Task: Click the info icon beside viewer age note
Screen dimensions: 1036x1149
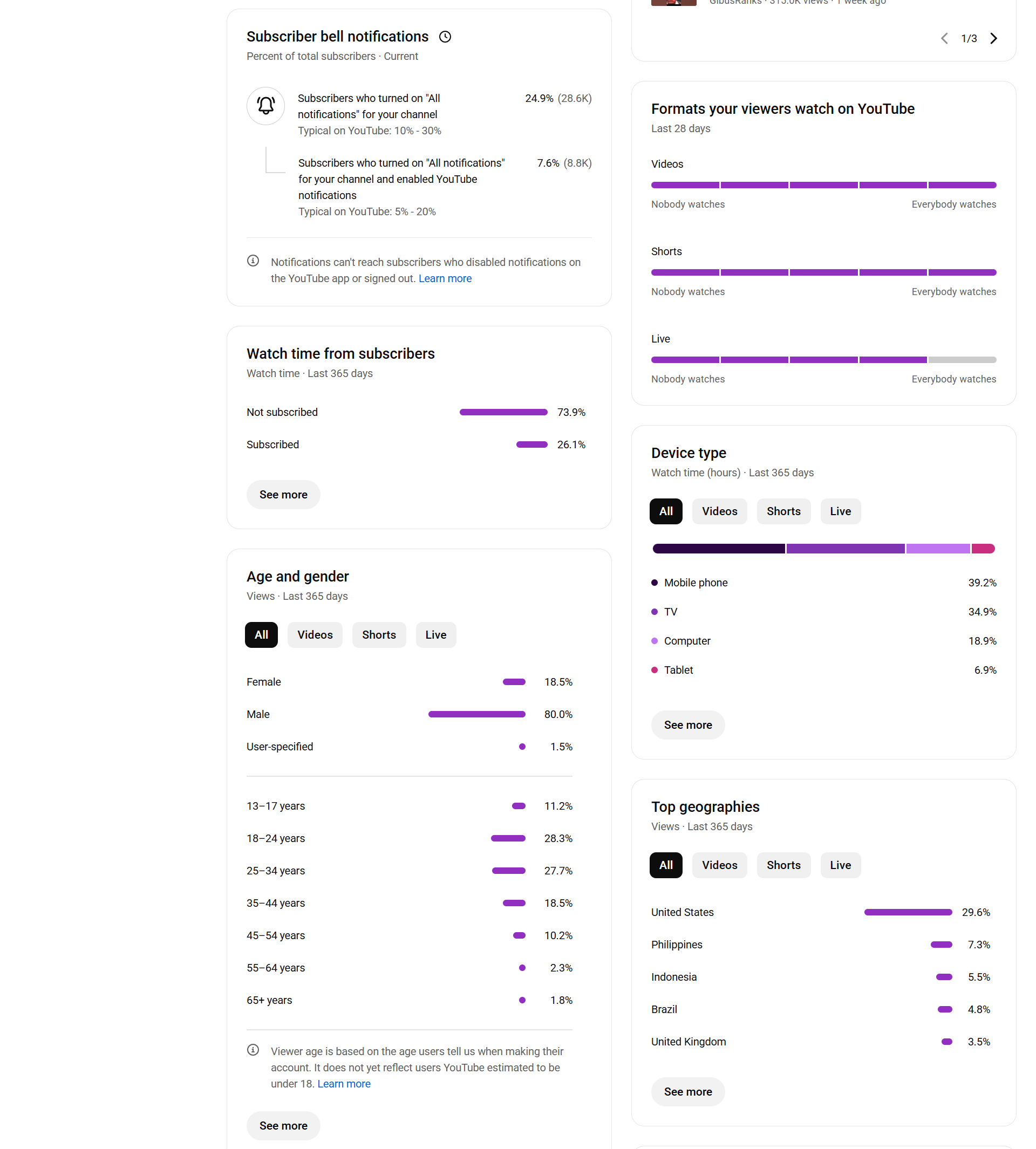Action: tap(253, 1050)
